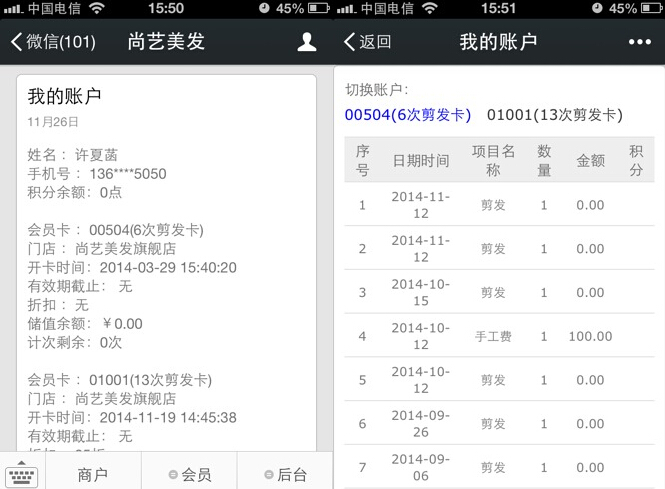This screenshot has width=665, height=489.
Task: Select the 计次剩余 0次 line
Action: pyautogui.click(x=75, y=343)
